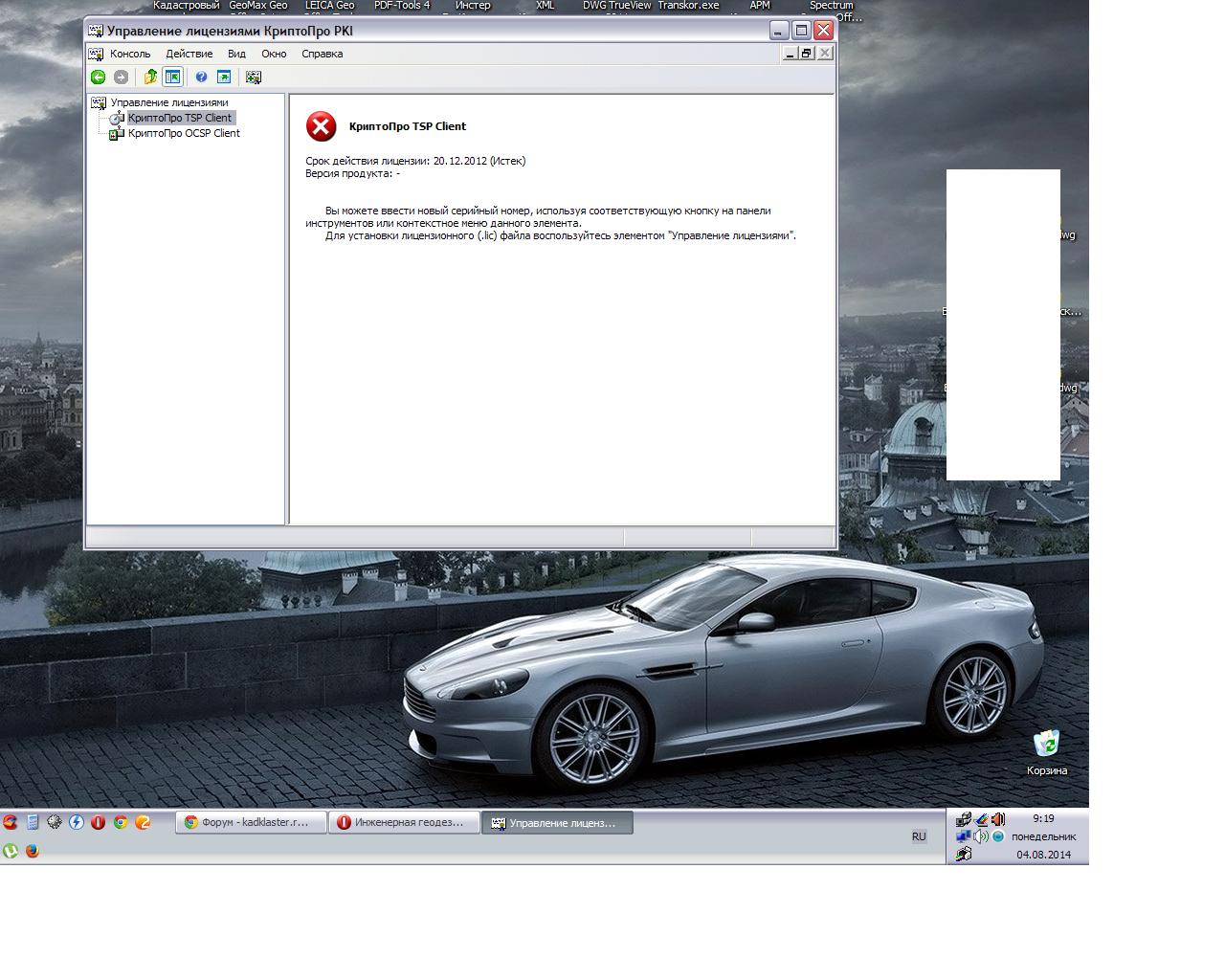Toggle the show/hide console tree button
Viewport: 1225px width, 980px height.
(173, 78)
